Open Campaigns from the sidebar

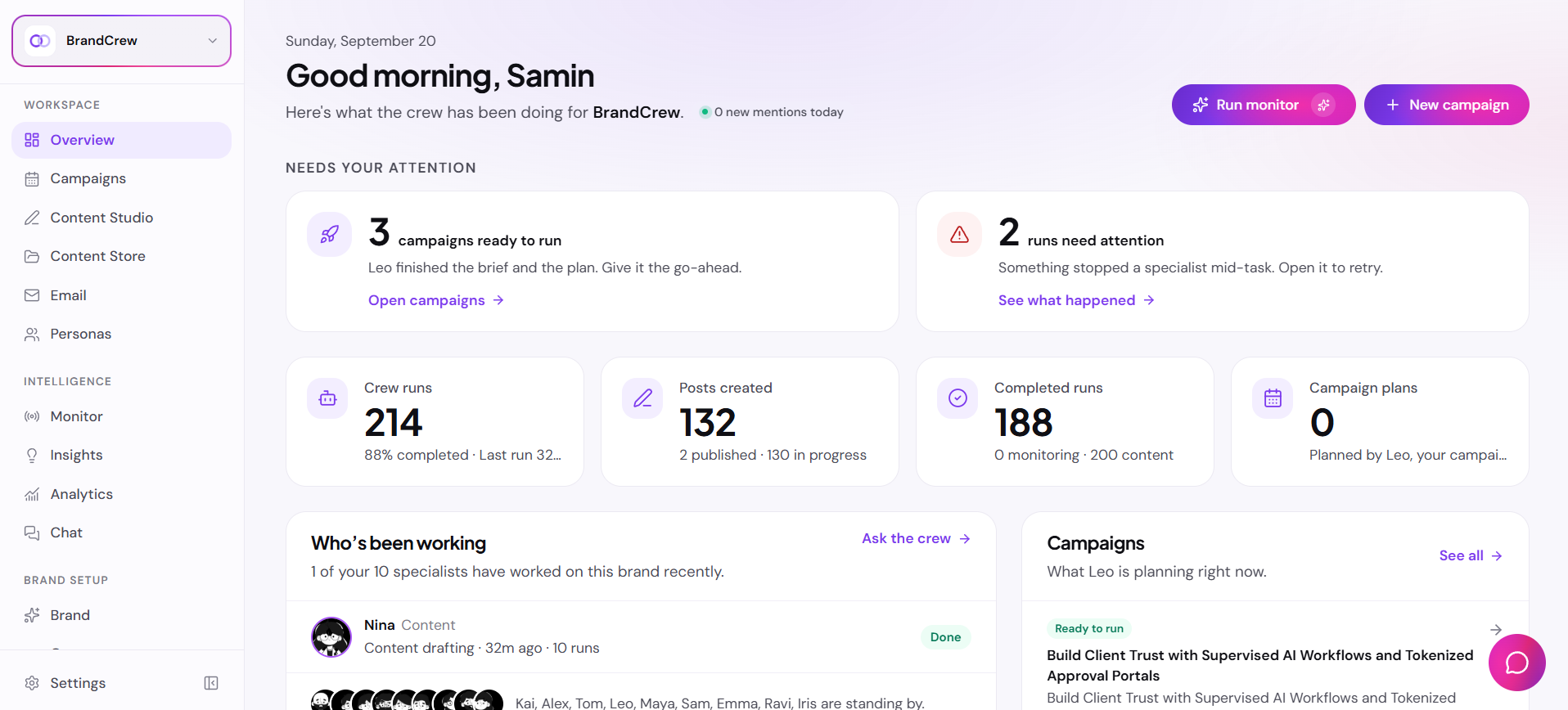click(121, 178)
